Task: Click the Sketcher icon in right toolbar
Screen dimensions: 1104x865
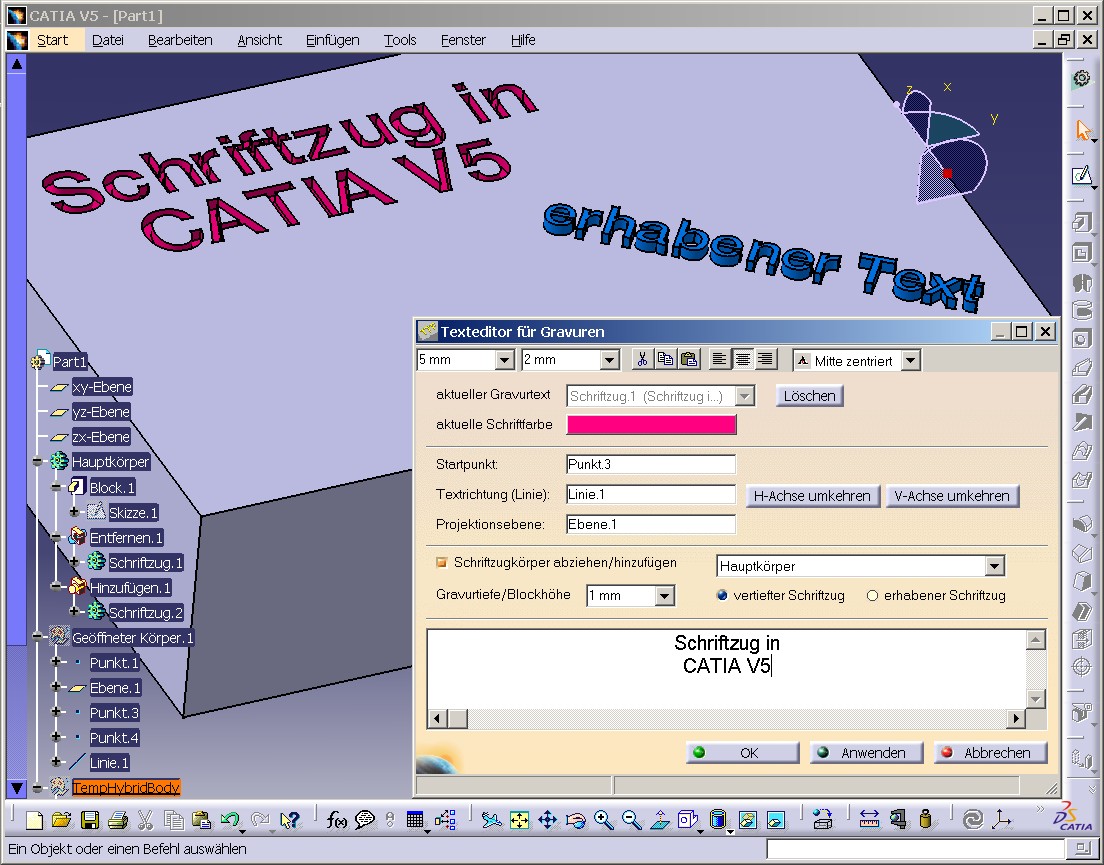Action: click(x=1081, y=175)
